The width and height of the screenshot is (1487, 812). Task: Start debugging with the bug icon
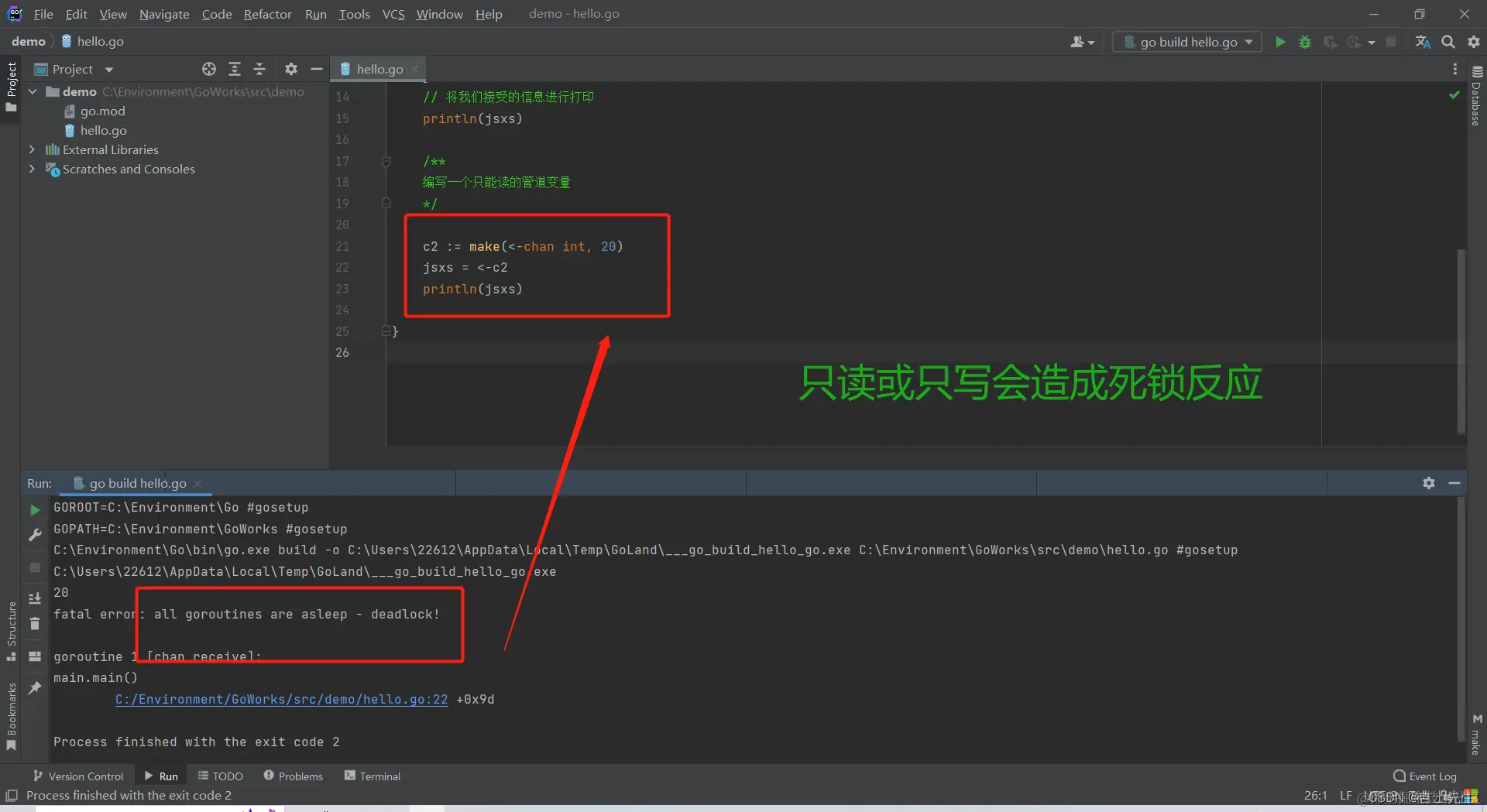click(x=1305, y=42)
